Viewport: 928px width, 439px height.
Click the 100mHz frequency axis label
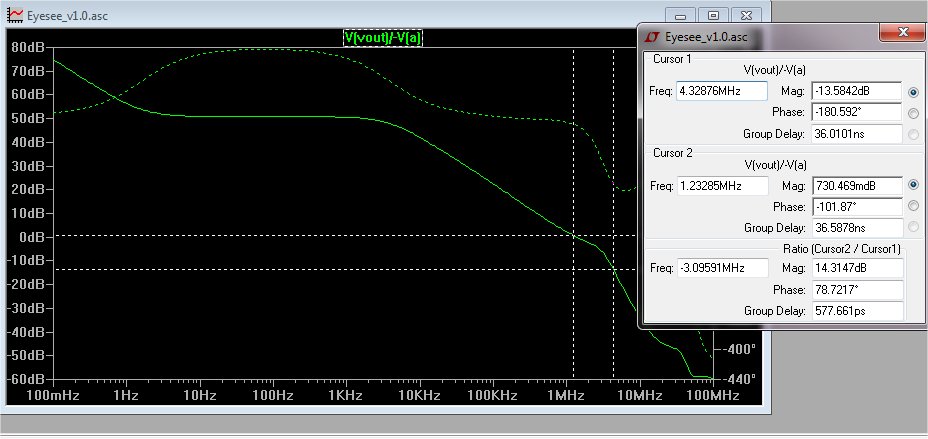(x=53, y=395)
